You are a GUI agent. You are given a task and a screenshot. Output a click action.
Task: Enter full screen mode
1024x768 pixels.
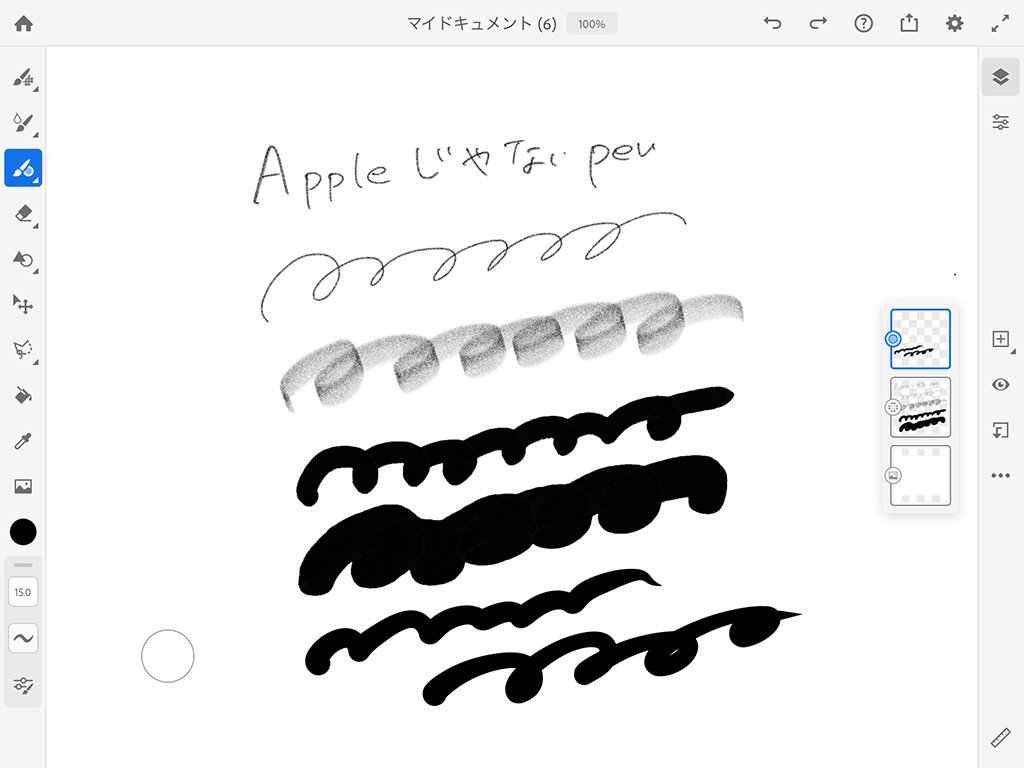(1000, 24)
